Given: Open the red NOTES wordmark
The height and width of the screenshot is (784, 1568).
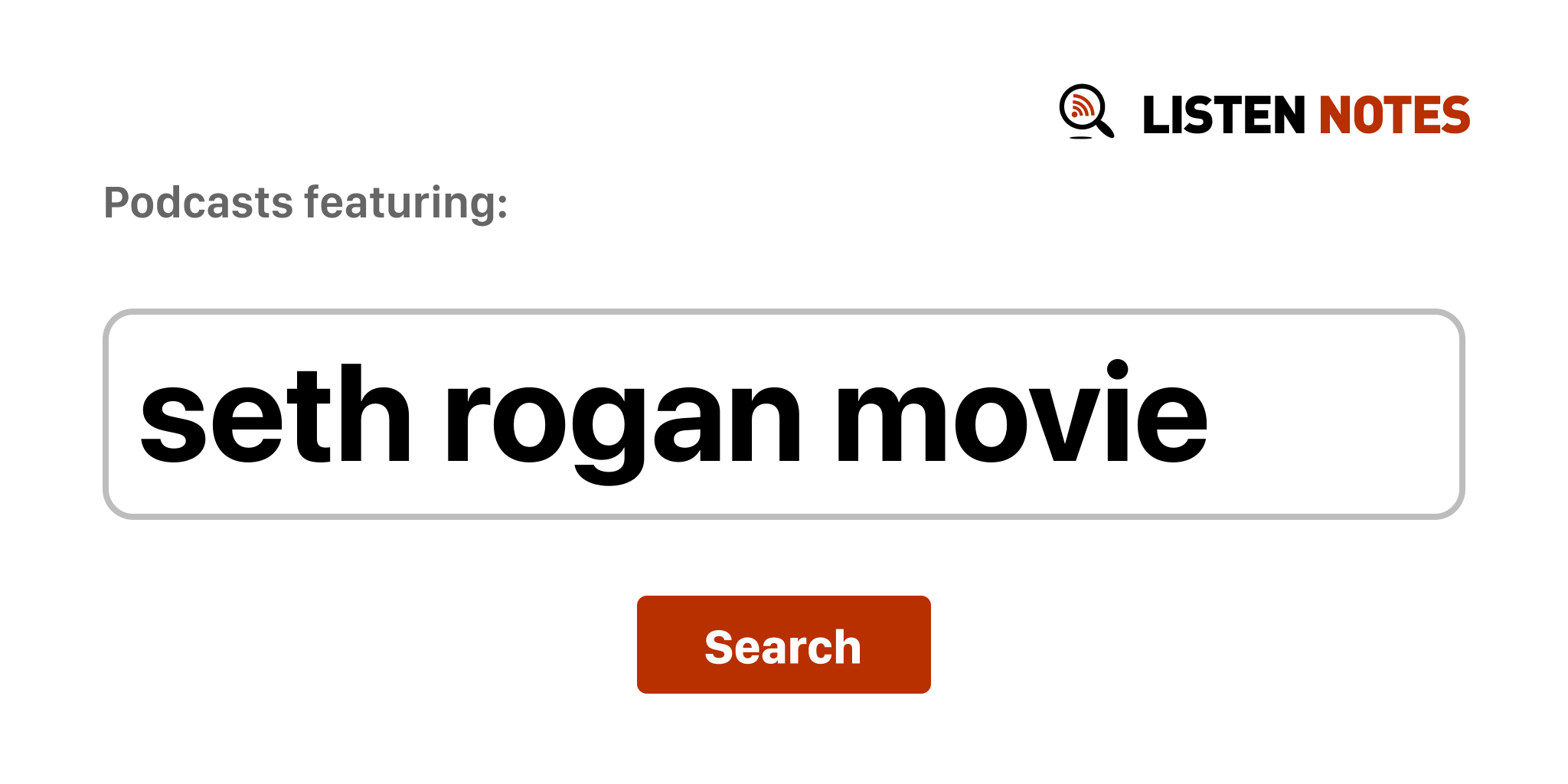Looking at the screenshot, I should (1394, 115).
